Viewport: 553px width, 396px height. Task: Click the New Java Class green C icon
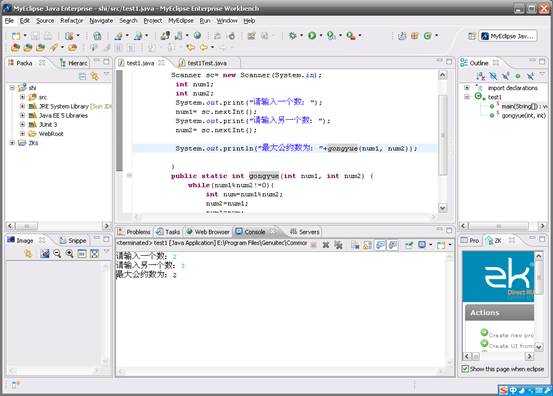[427, 36]
